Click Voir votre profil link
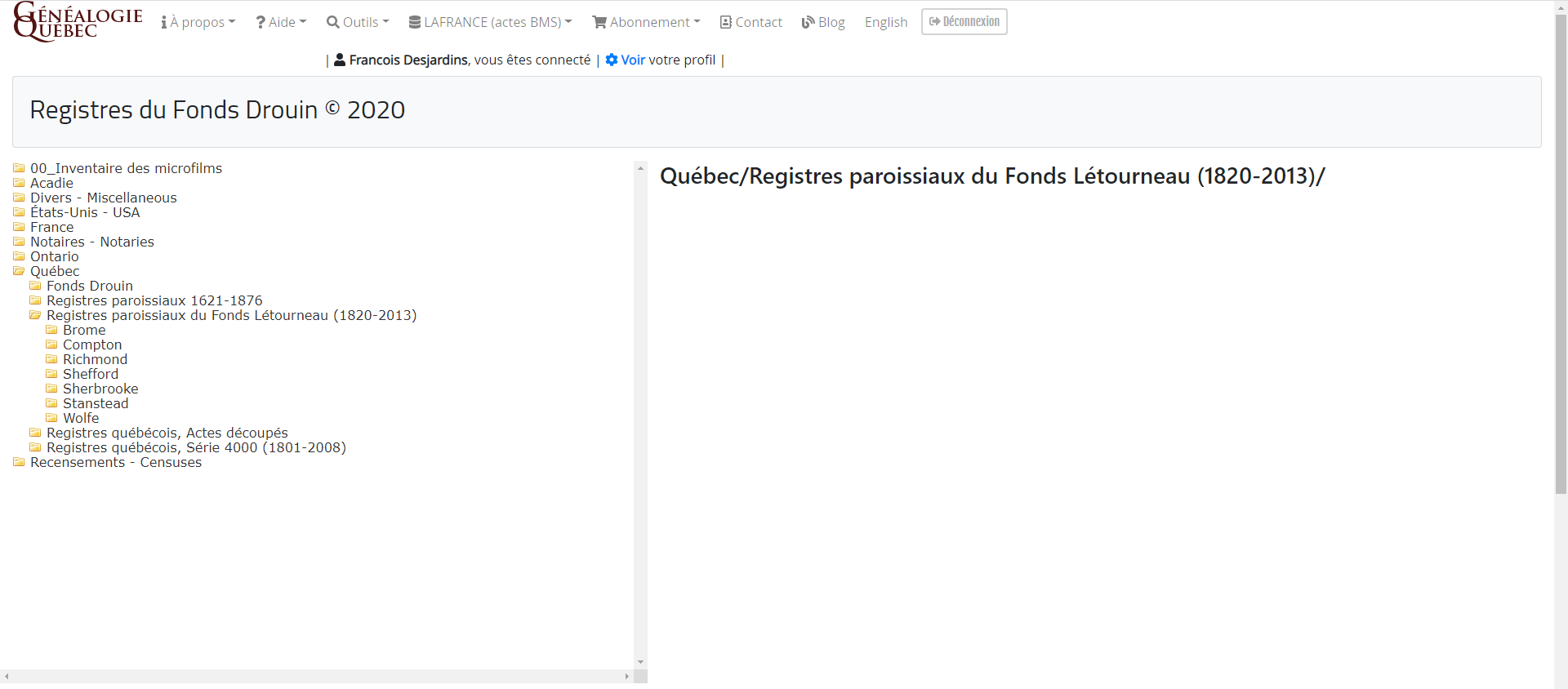The image size is (1568, 689). [661, 60]
